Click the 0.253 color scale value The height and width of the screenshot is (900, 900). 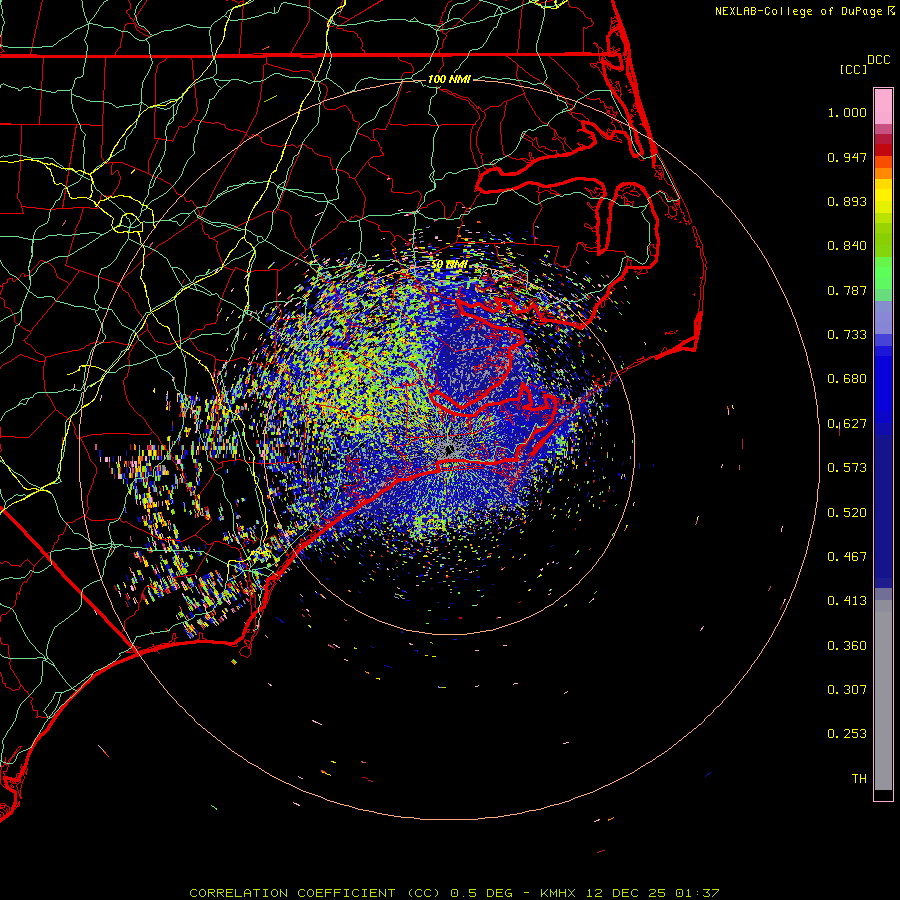847,734
